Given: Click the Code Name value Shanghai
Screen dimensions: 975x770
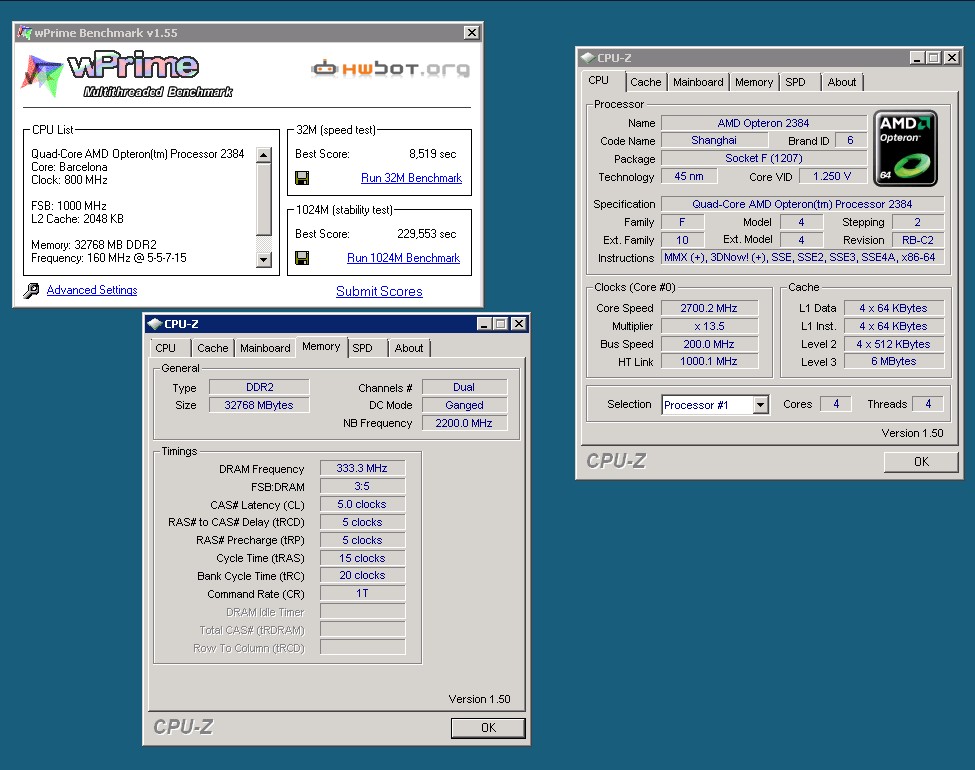Looking at the screenshot, I should click(x=714, y=141).
